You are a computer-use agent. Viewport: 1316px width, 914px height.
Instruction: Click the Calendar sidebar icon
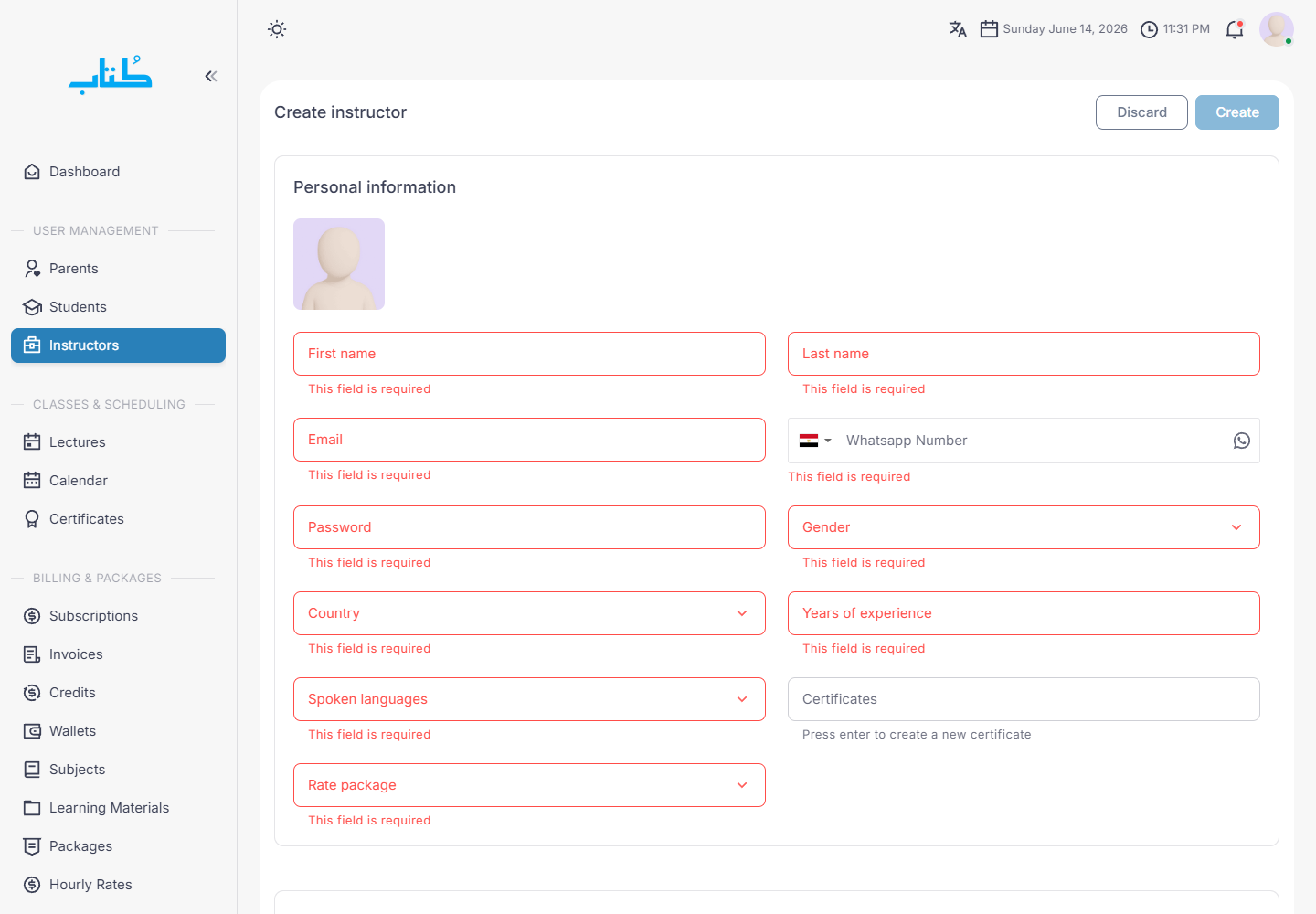pos(32,481)
